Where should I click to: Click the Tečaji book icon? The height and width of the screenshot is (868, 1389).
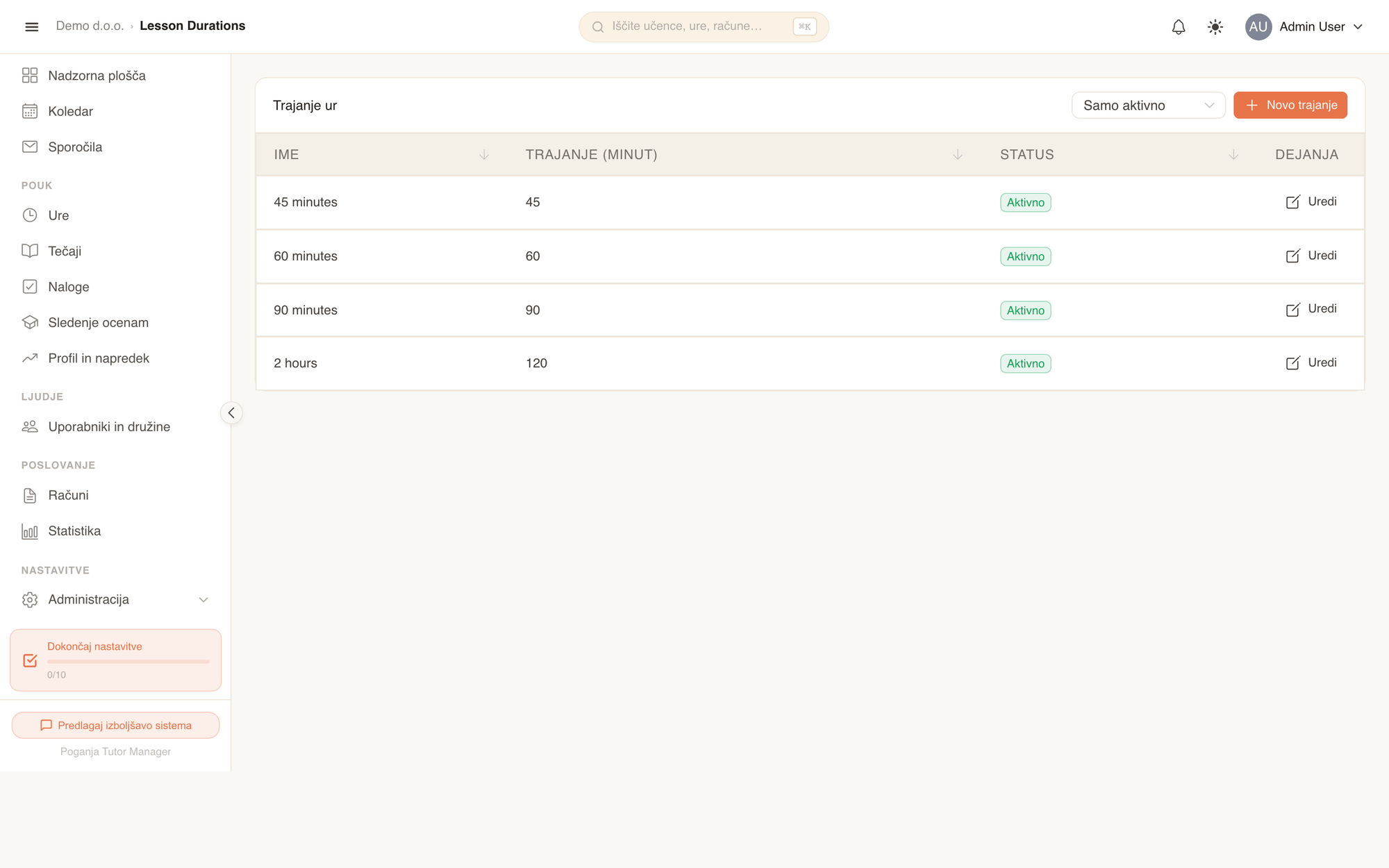30,251
